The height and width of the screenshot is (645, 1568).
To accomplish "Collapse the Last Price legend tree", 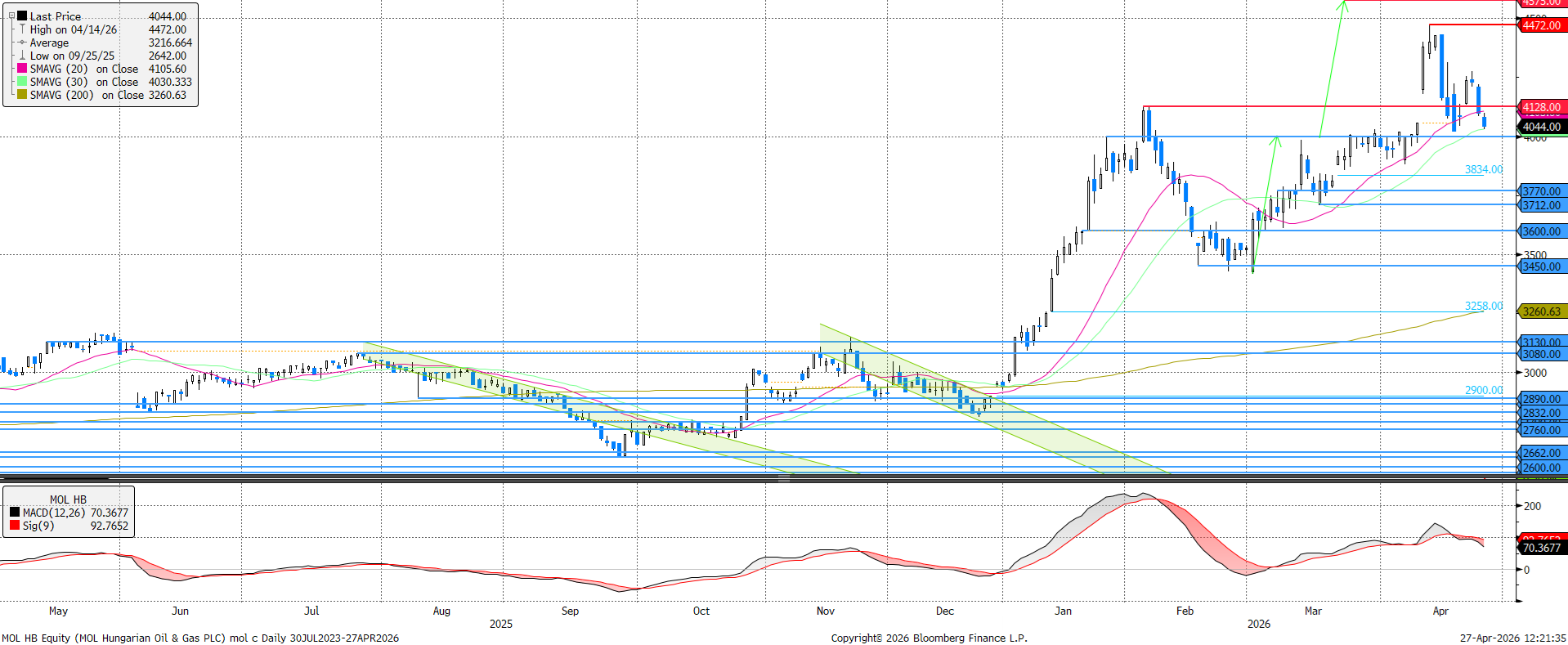I will [11, 16].
